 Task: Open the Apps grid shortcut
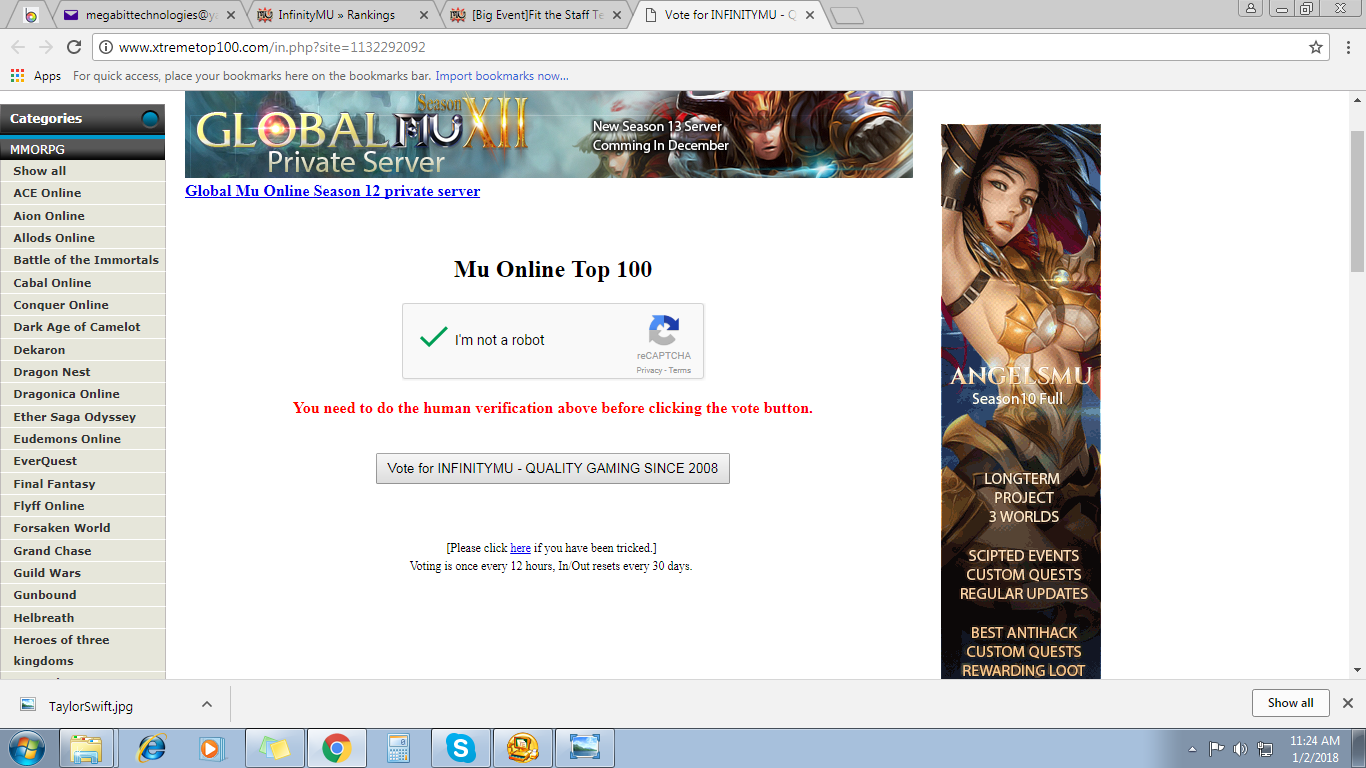tap(36, 76)
